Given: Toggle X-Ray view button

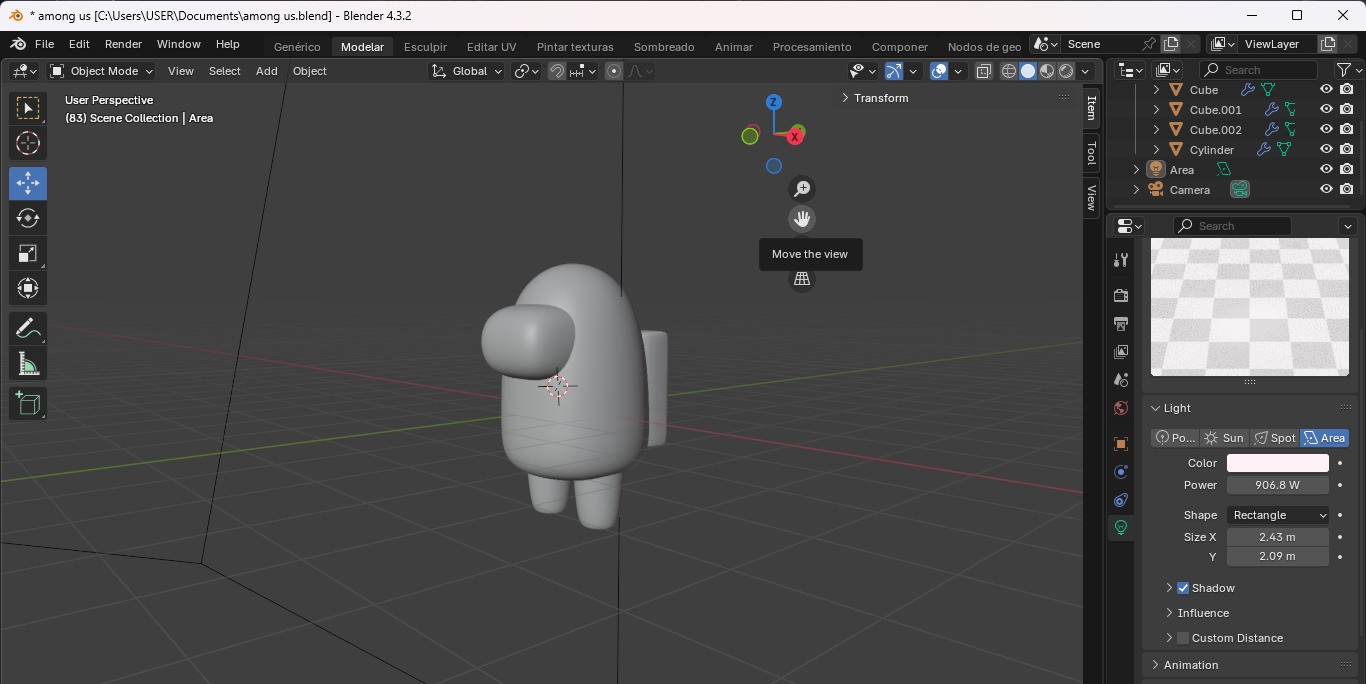Looking at the screenshot, I should [983, 71].
